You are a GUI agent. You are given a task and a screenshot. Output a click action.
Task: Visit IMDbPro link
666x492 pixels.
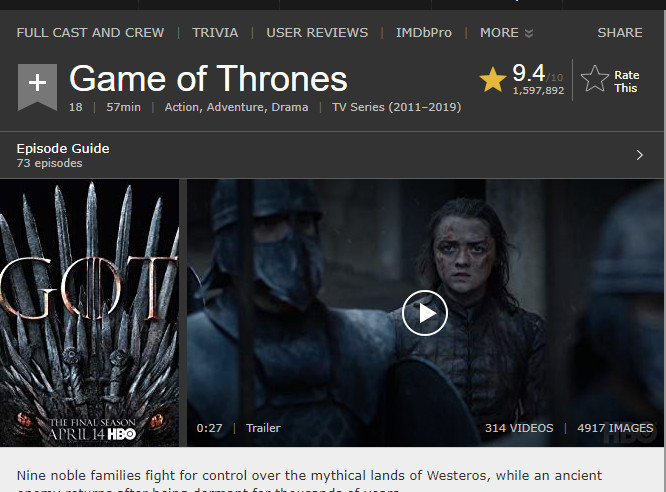coord(423,33)
